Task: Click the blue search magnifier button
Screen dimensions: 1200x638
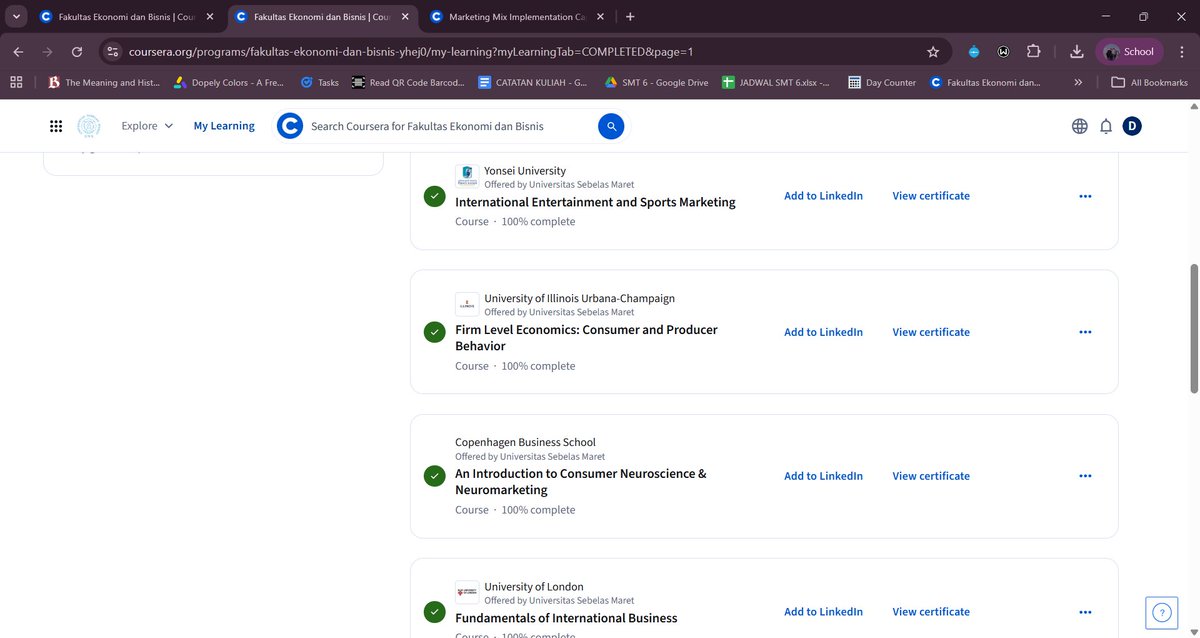Action: pyautogui.click(x=611, y=126)
